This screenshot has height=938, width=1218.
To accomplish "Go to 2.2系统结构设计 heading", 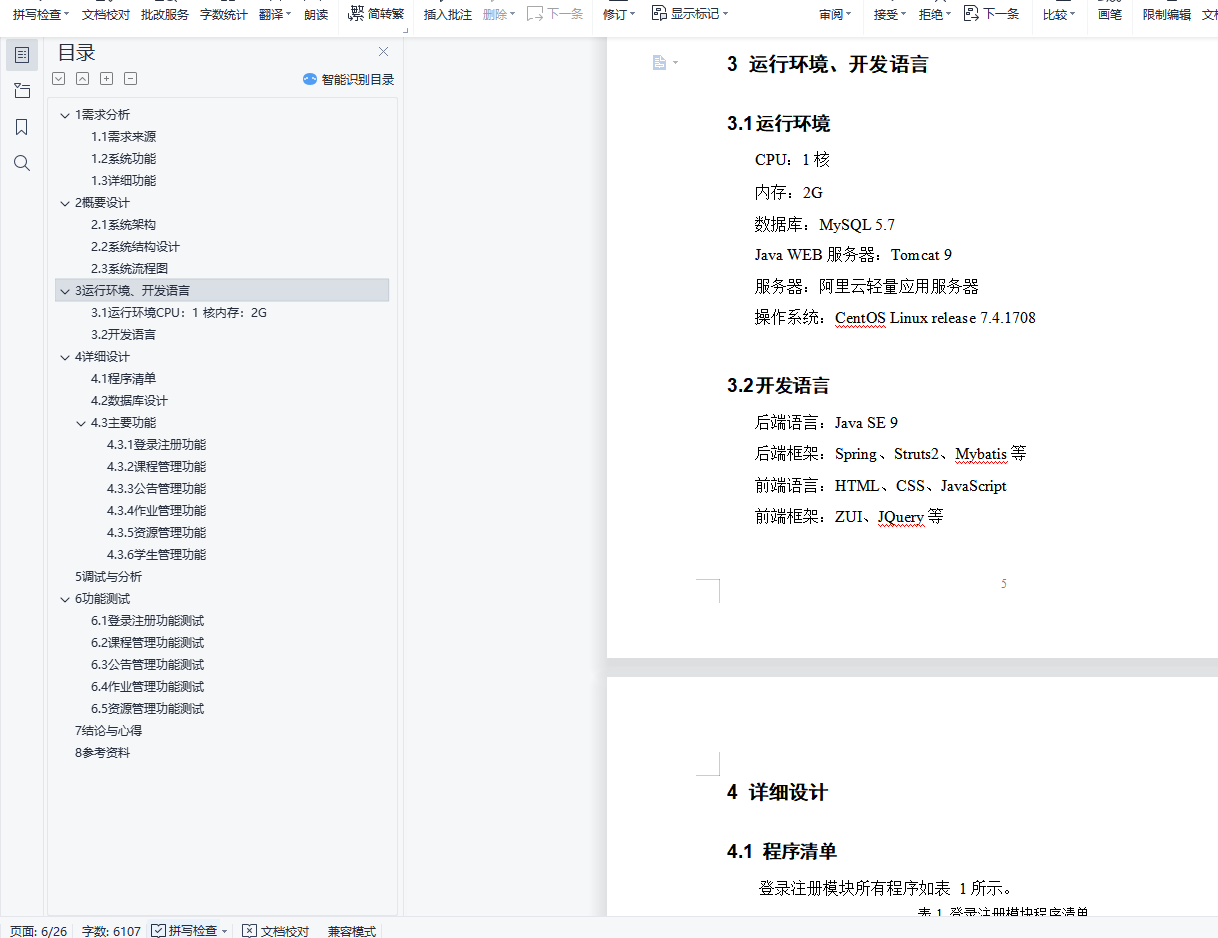I will [135, 247].
